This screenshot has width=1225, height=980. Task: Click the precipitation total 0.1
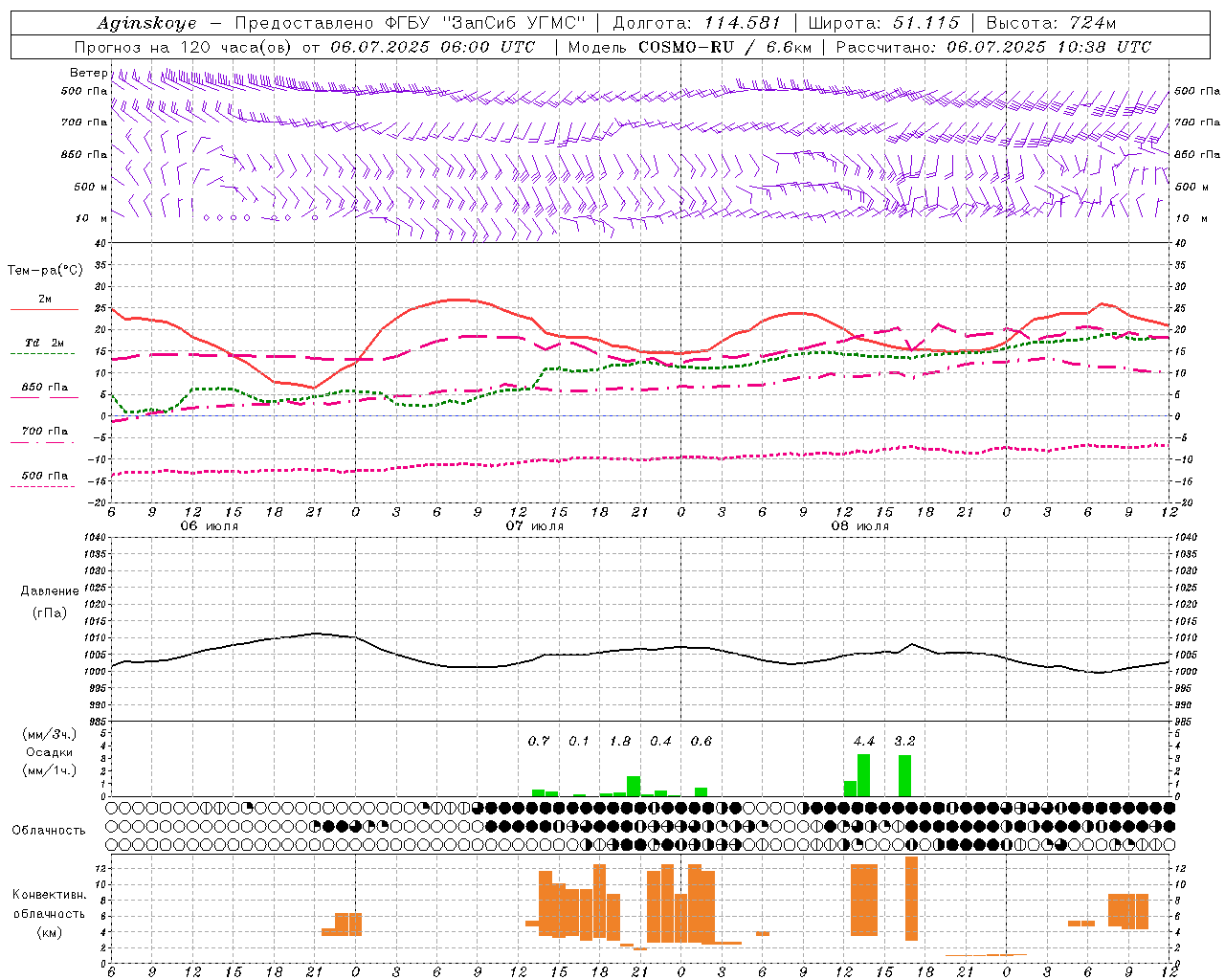point(579,742)
